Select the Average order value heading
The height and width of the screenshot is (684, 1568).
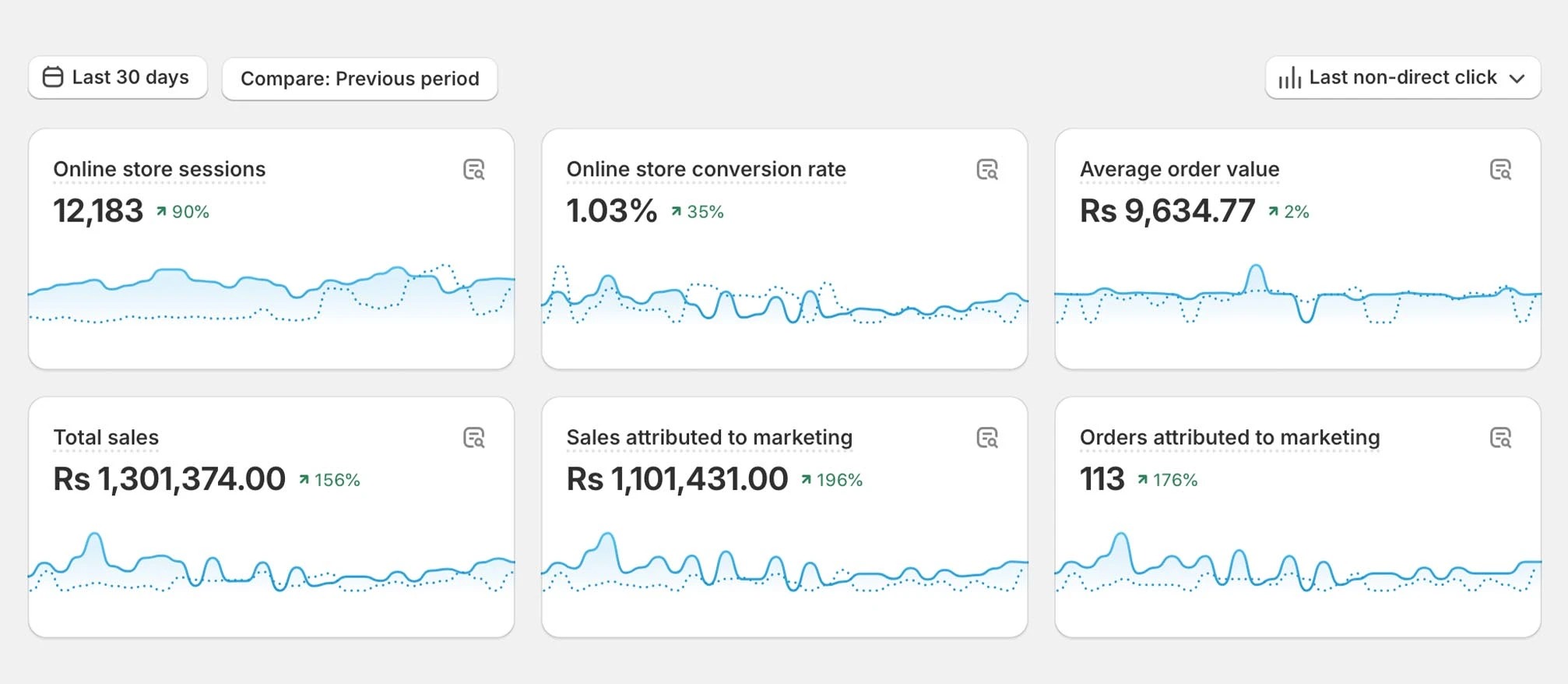click(x=1180, y=169)
